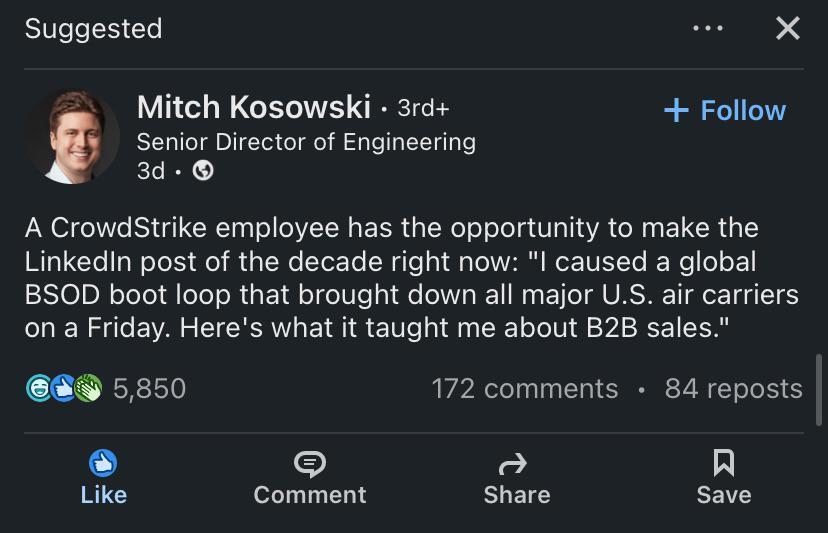
Task: Save the post with bookmark icon
Action: pyautogui.click(x=723, y=463)
